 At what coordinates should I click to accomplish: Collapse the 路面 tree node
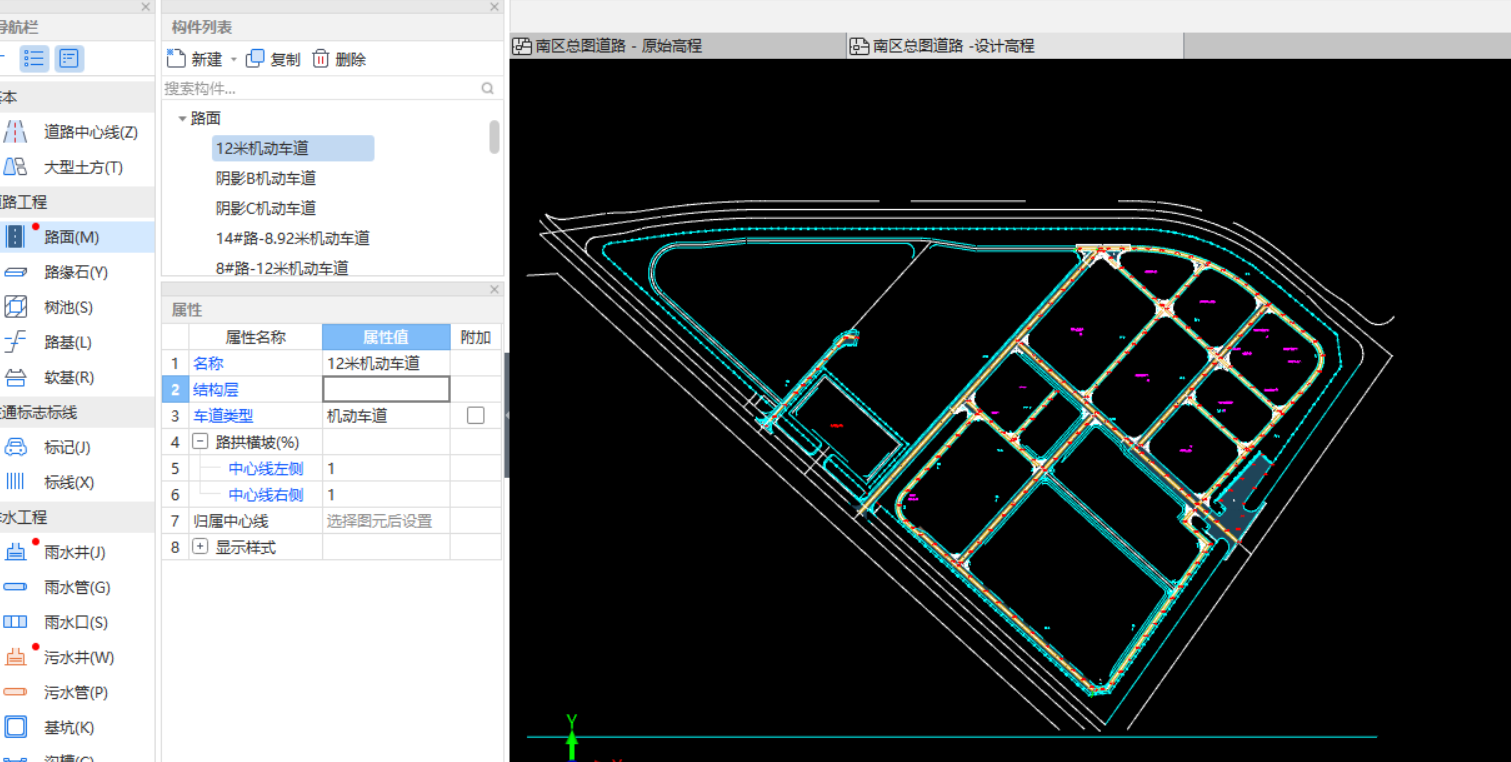(182, 118)
